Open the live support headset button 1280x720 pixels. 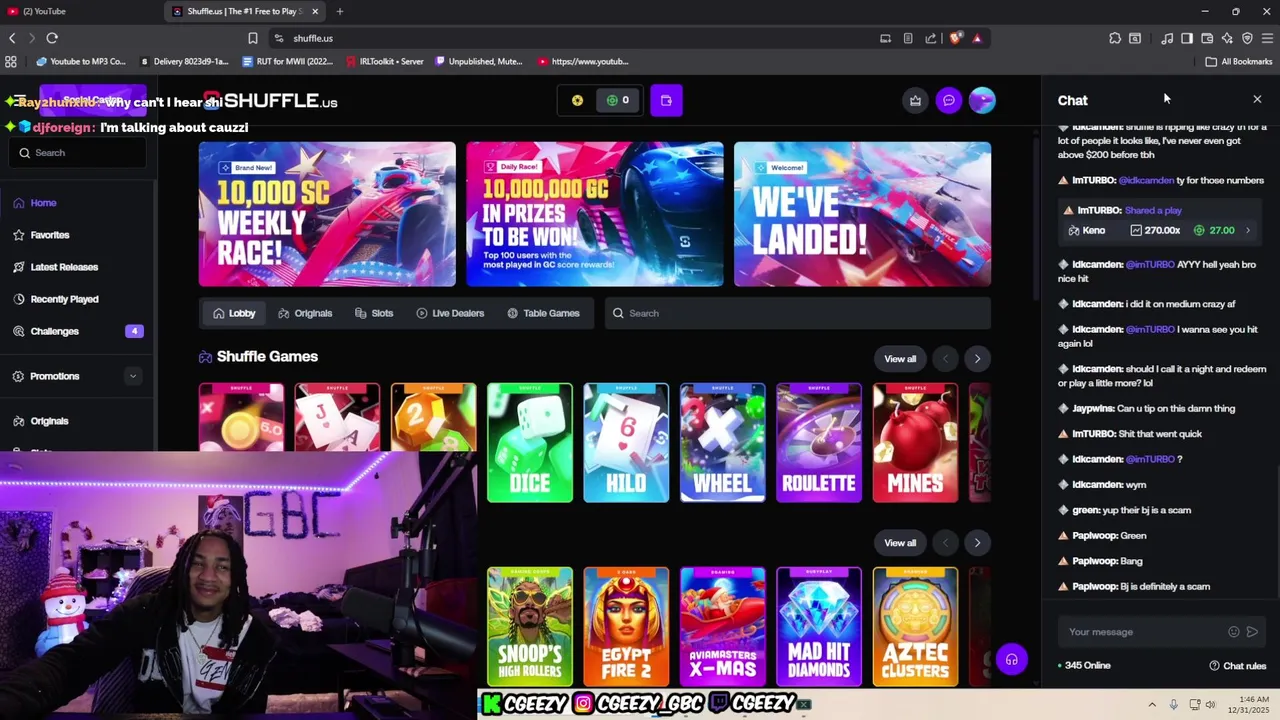(1011, 660)
